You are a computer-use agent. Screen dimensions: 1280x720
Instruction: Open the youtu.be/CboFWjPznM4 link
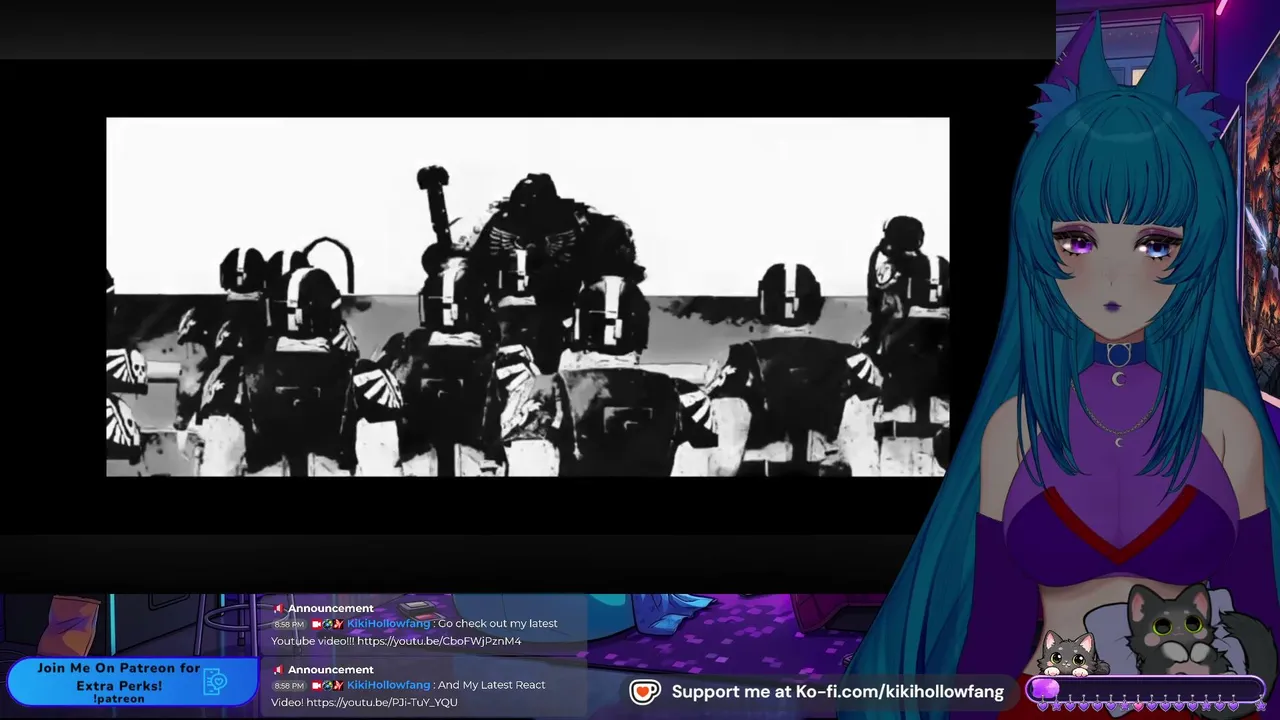pyautogui.click(x=439, y=641)
